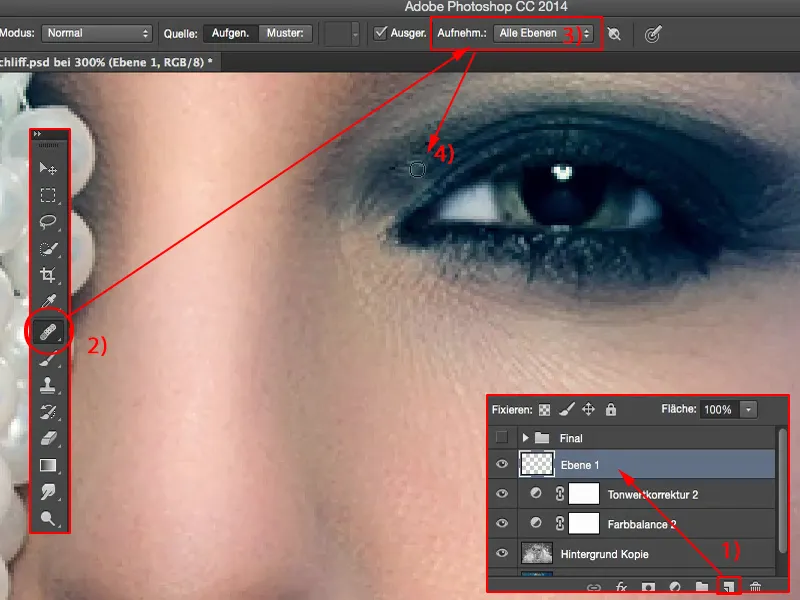Select the Eraser tool

48,438
